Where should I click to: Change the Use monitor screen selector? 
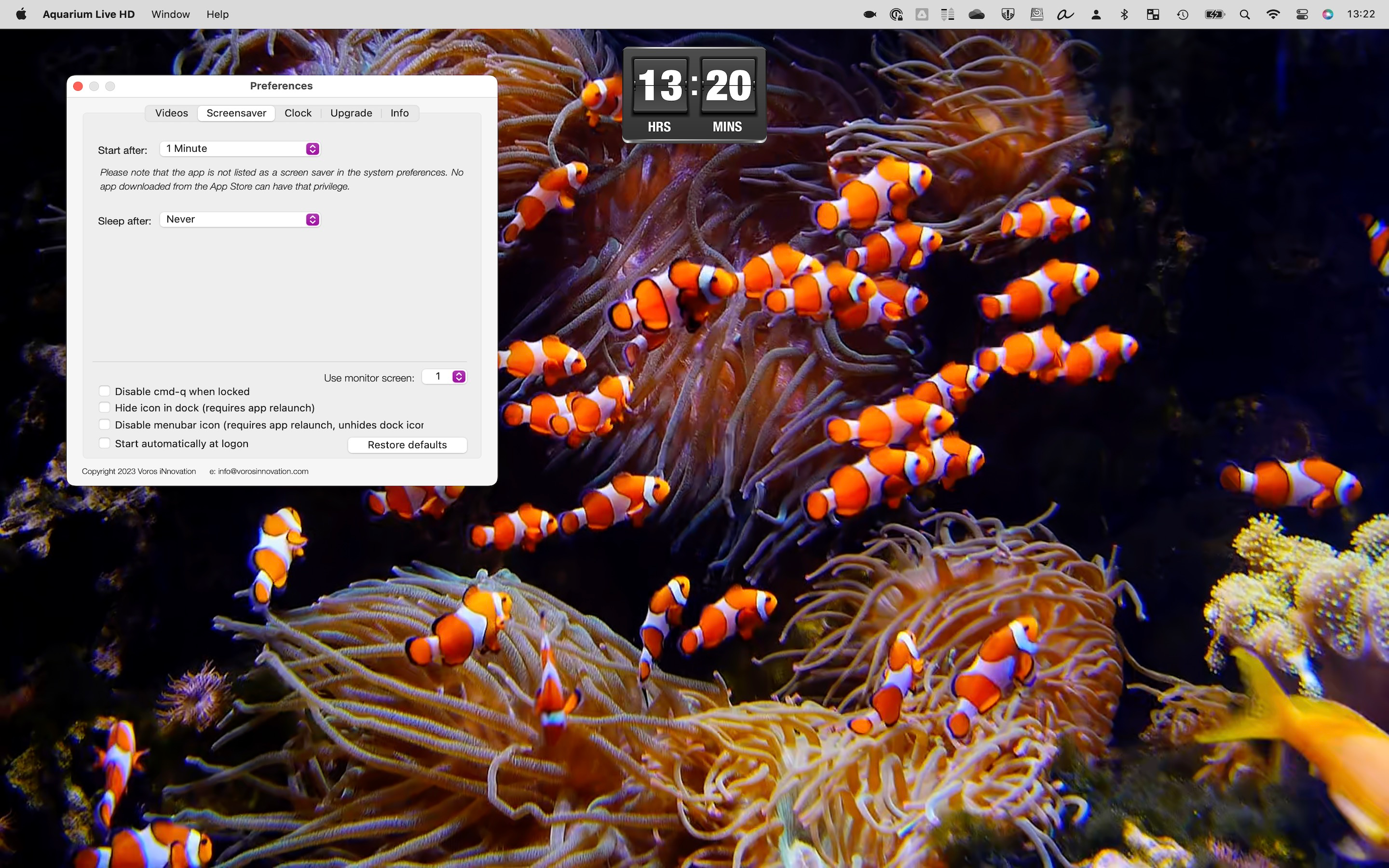click(x=444, y=377)
